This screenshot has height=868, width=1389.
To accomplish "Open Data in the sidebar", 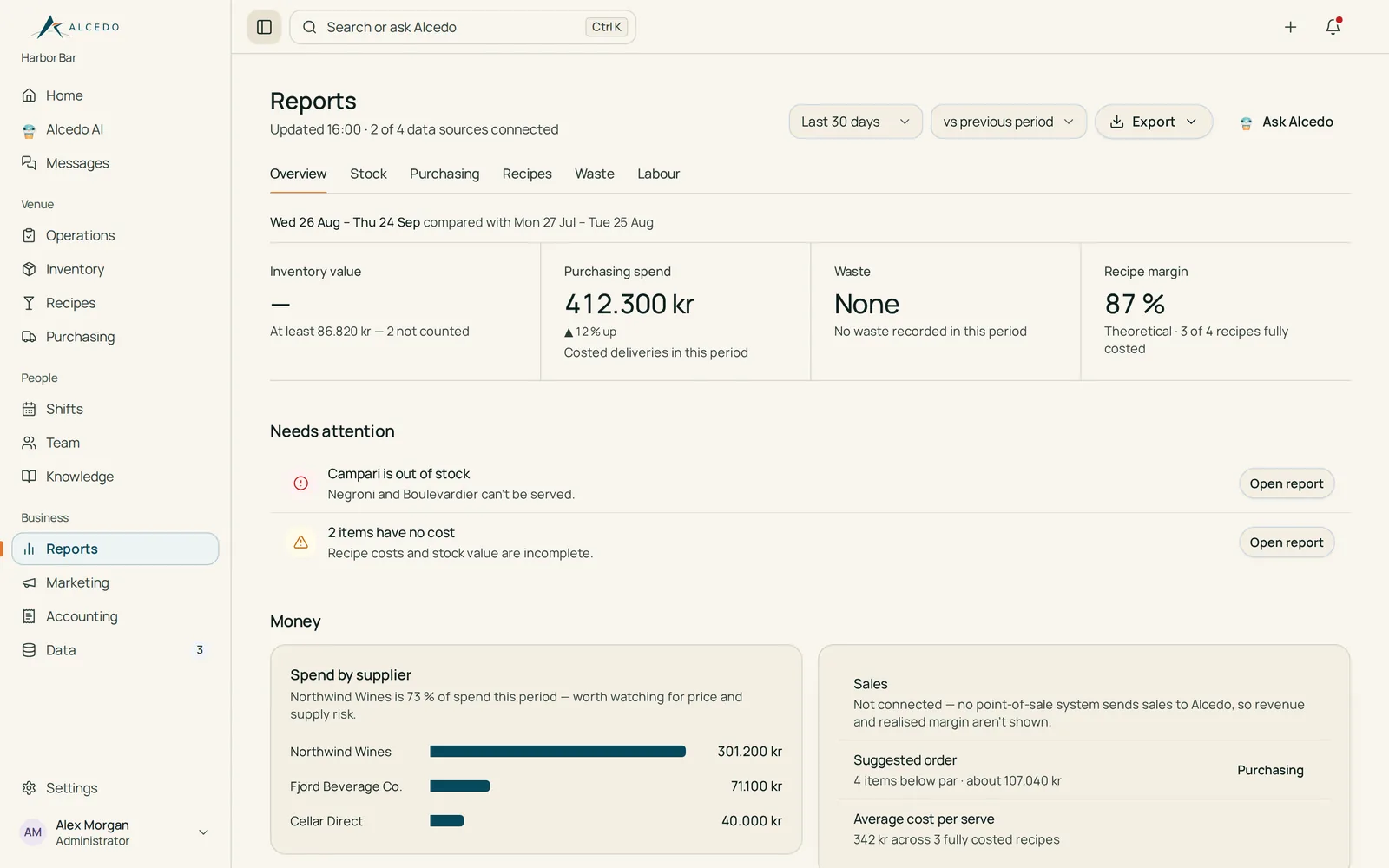I will [115, 650].
